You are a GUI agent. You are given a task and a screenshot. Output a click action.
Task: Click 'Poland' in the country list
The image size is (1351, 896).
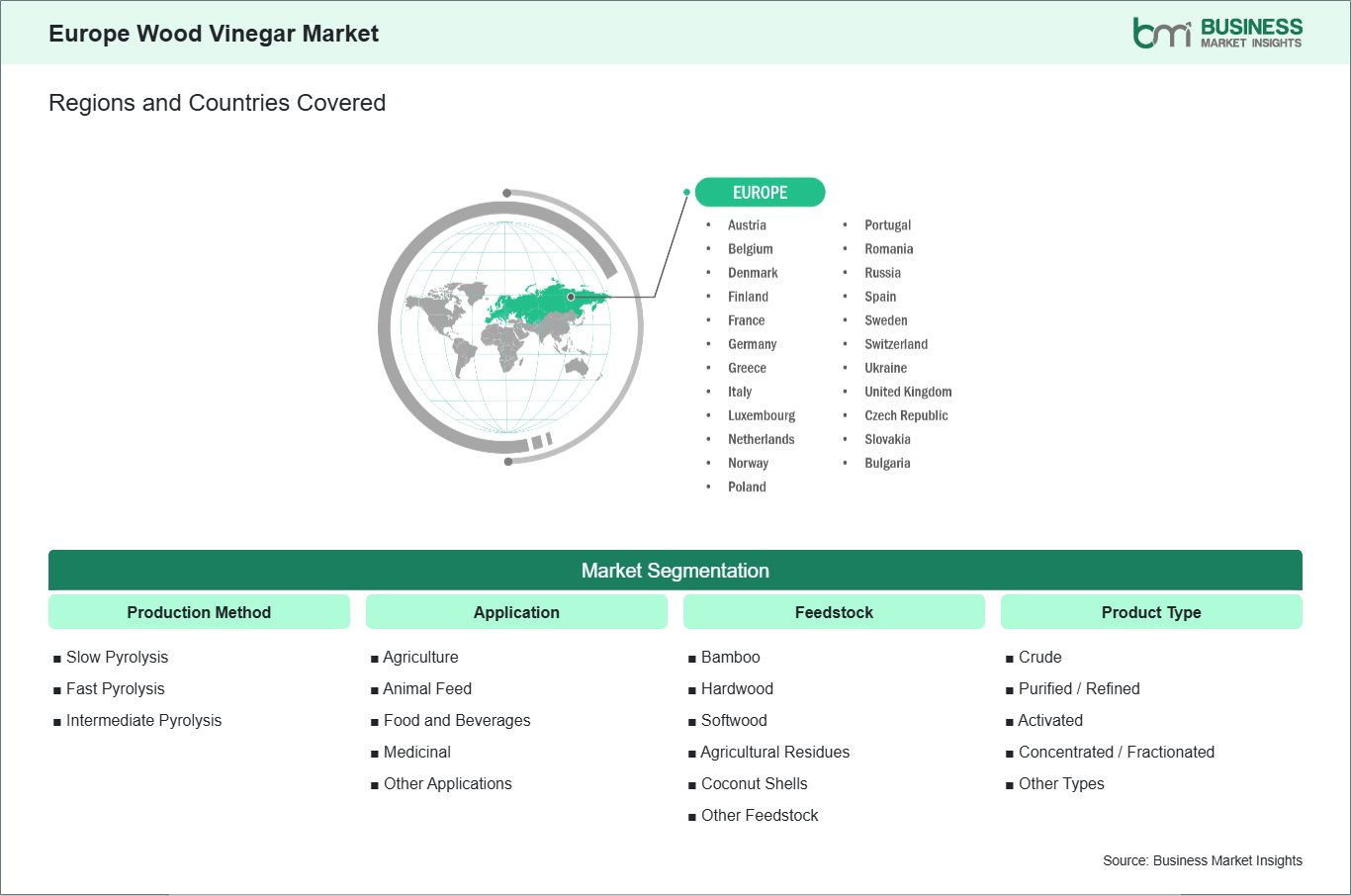(x=747, y=487)
